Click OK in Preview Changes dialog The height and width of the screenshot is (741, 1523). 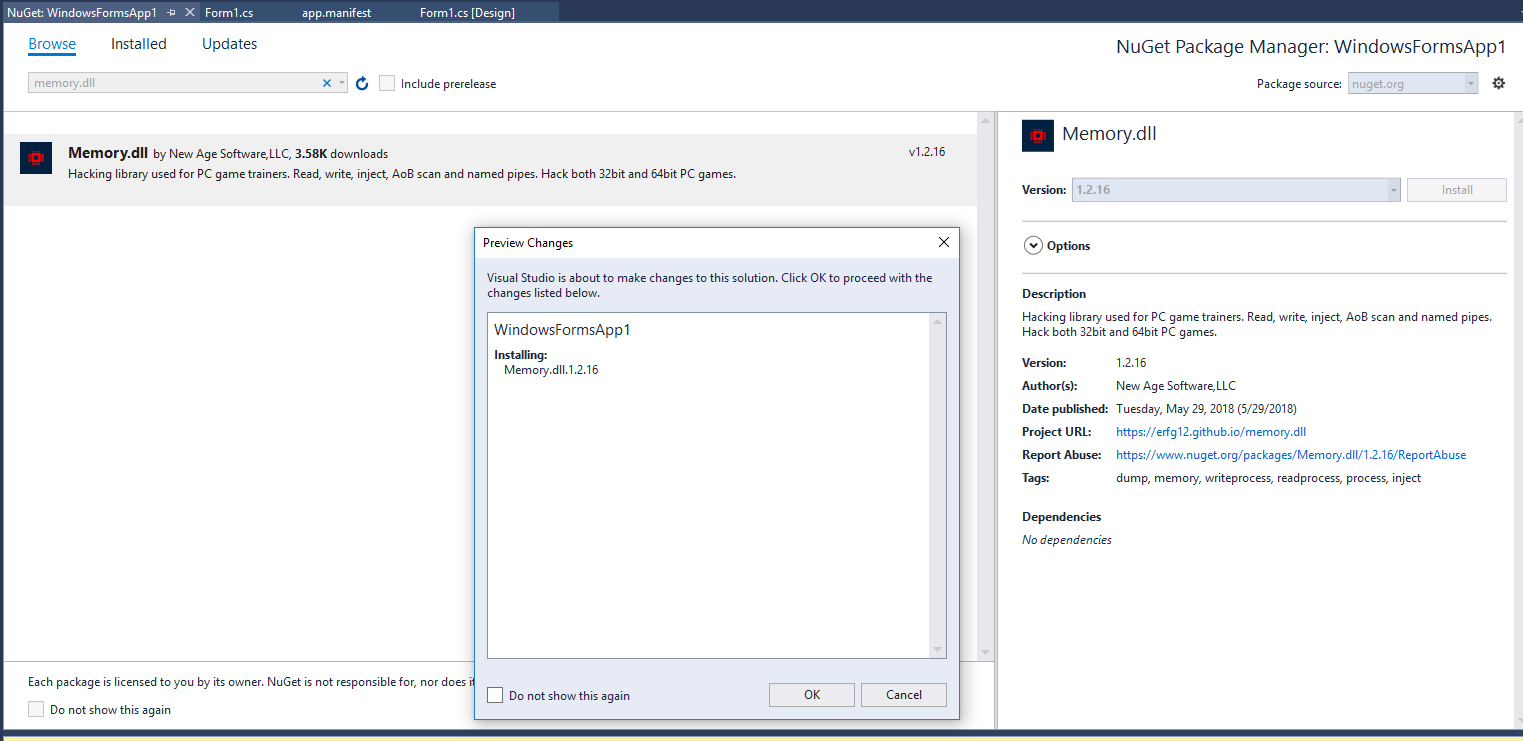click(812, 695)
